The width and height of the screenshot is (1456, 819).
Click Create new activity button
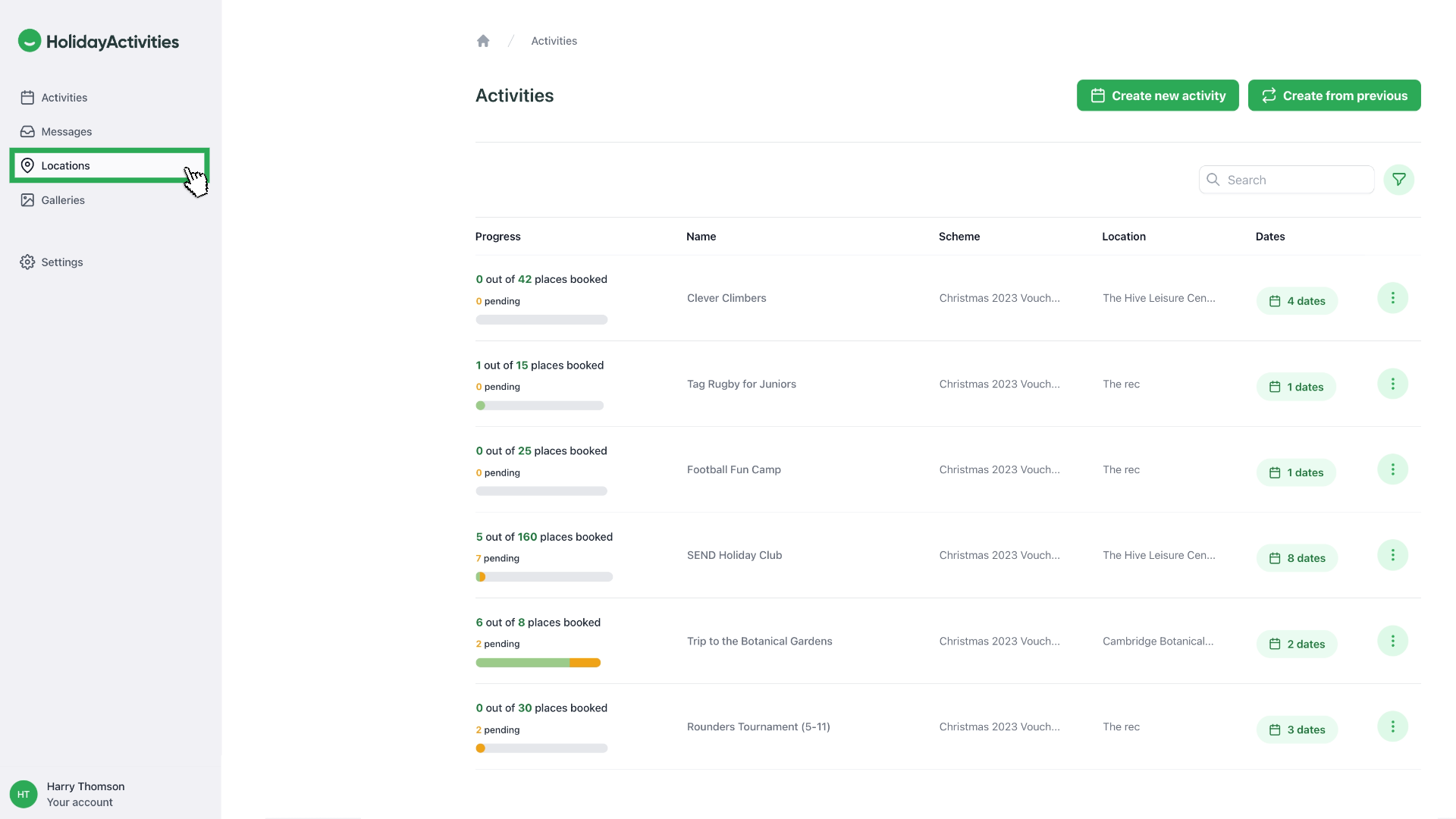click(1157, 96)
